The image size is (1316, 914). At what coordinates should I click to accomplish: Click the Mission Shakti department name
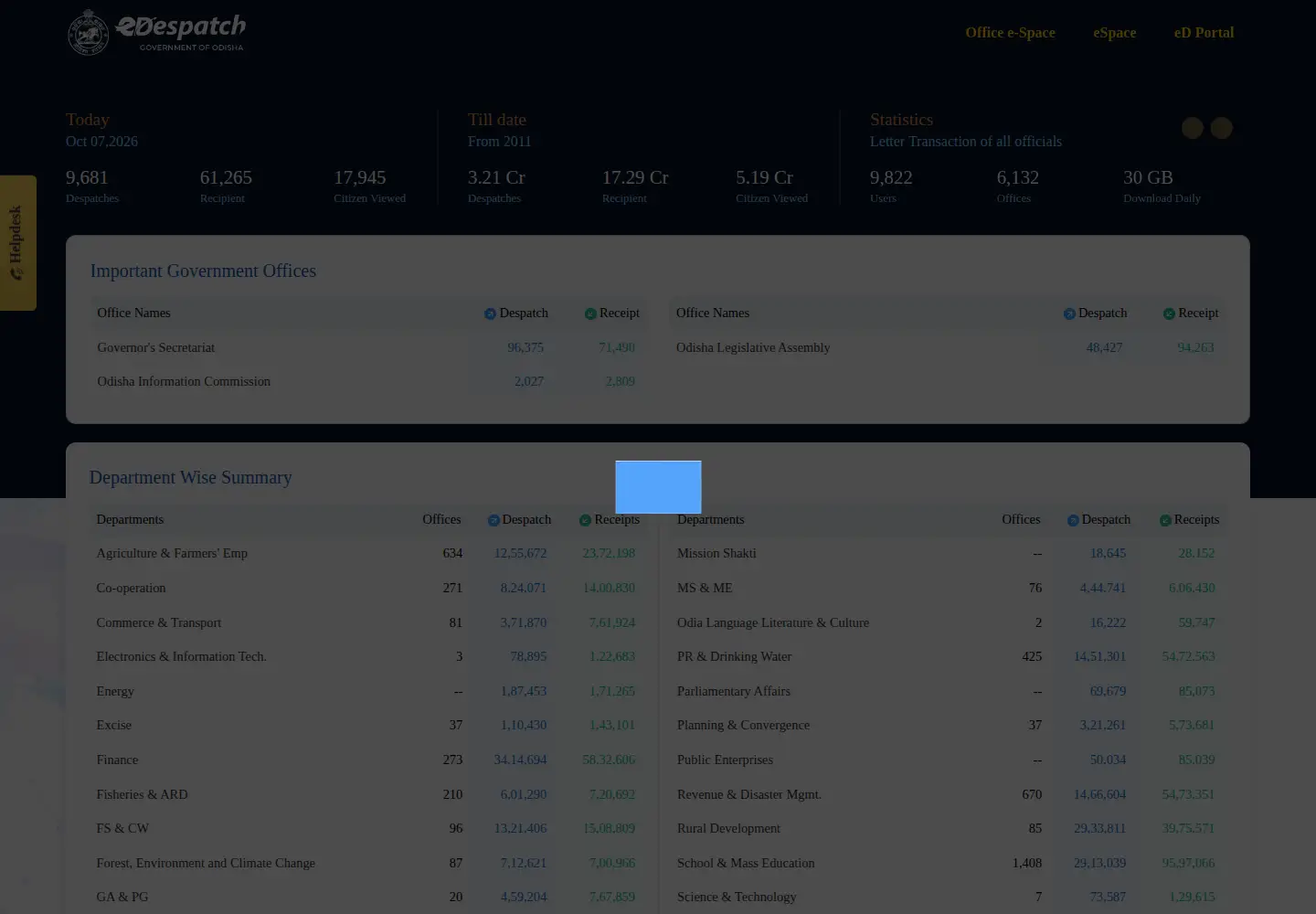point(716,553)
